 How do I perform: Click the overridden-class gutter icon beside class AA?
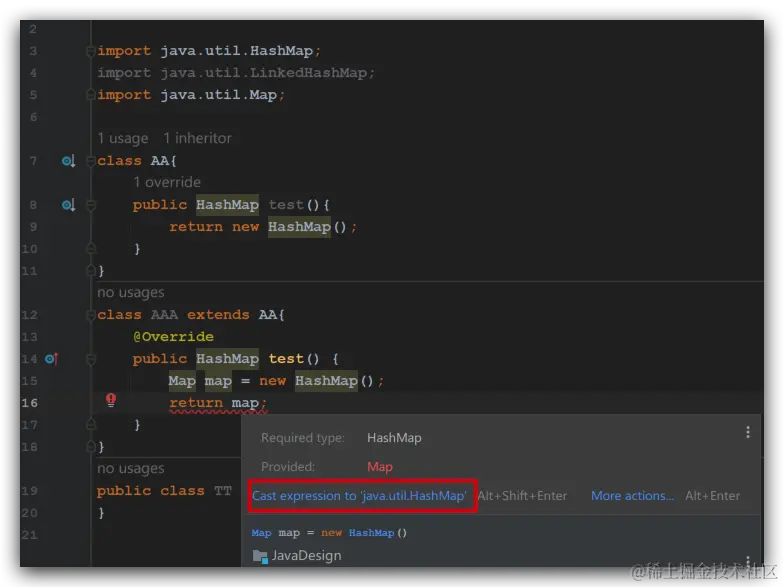pos(68,160)
